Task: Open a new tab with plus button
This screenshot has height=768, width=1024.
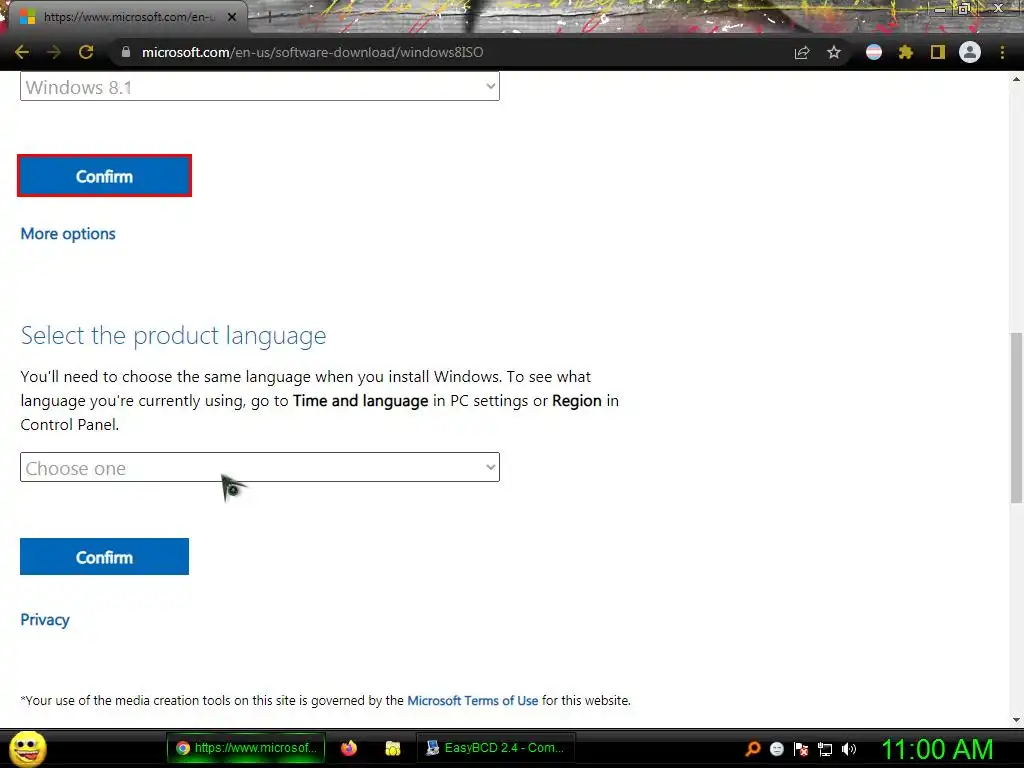Action: click(x=269, y=17)
